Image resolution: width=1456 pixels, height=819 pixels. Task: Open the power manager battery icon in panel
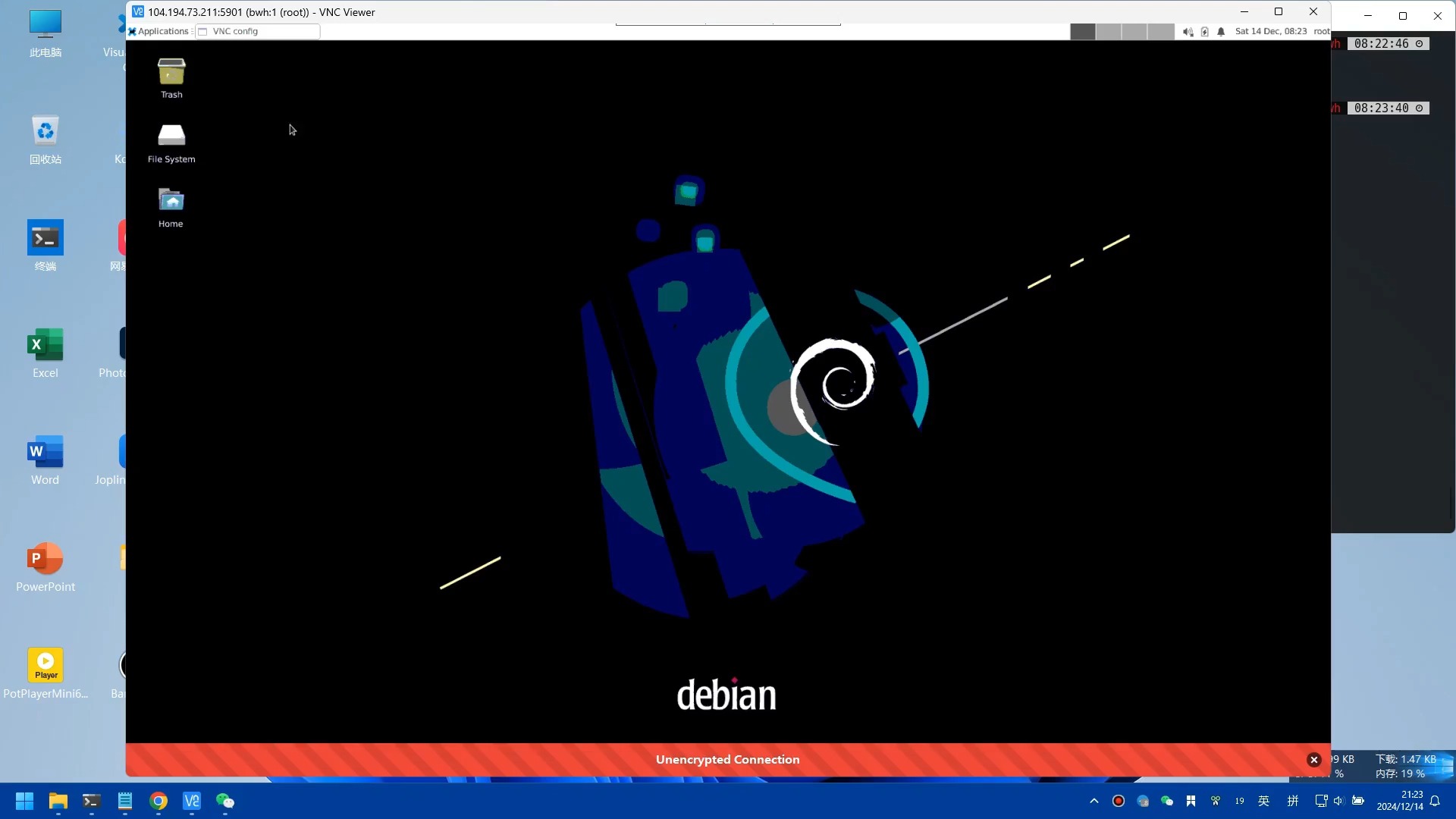coord(1204,32)
